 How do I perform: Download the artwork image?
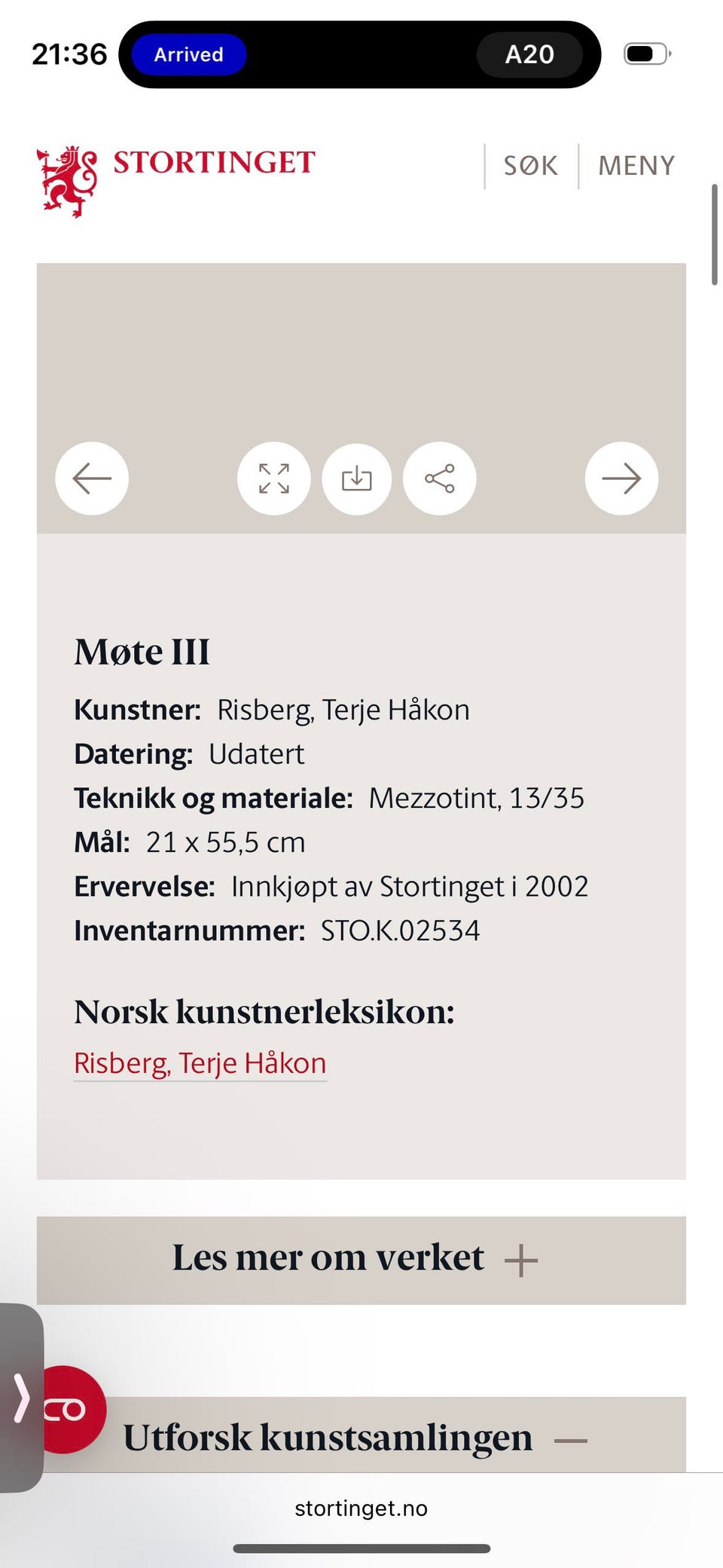click(x=357, y=478)
